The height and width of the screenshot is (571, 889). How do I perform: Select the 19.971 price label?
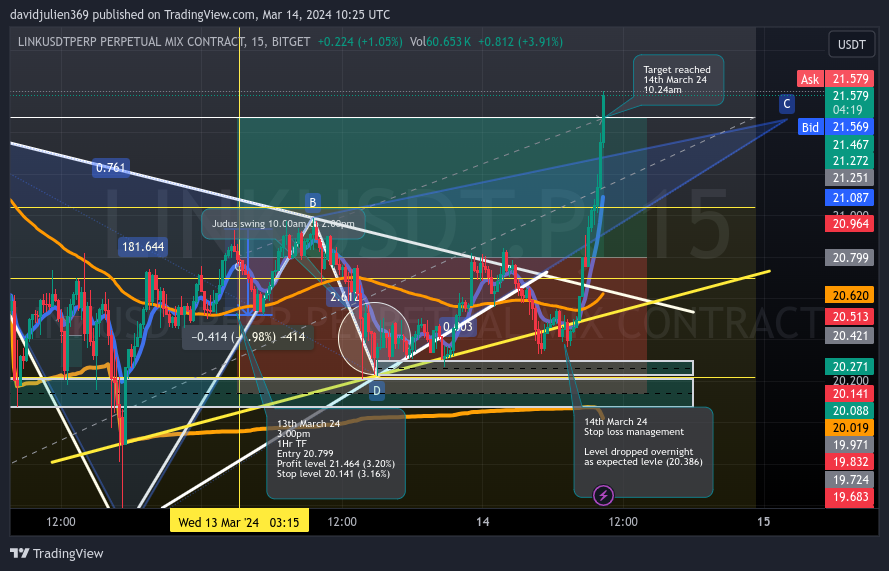pos(849,445)
